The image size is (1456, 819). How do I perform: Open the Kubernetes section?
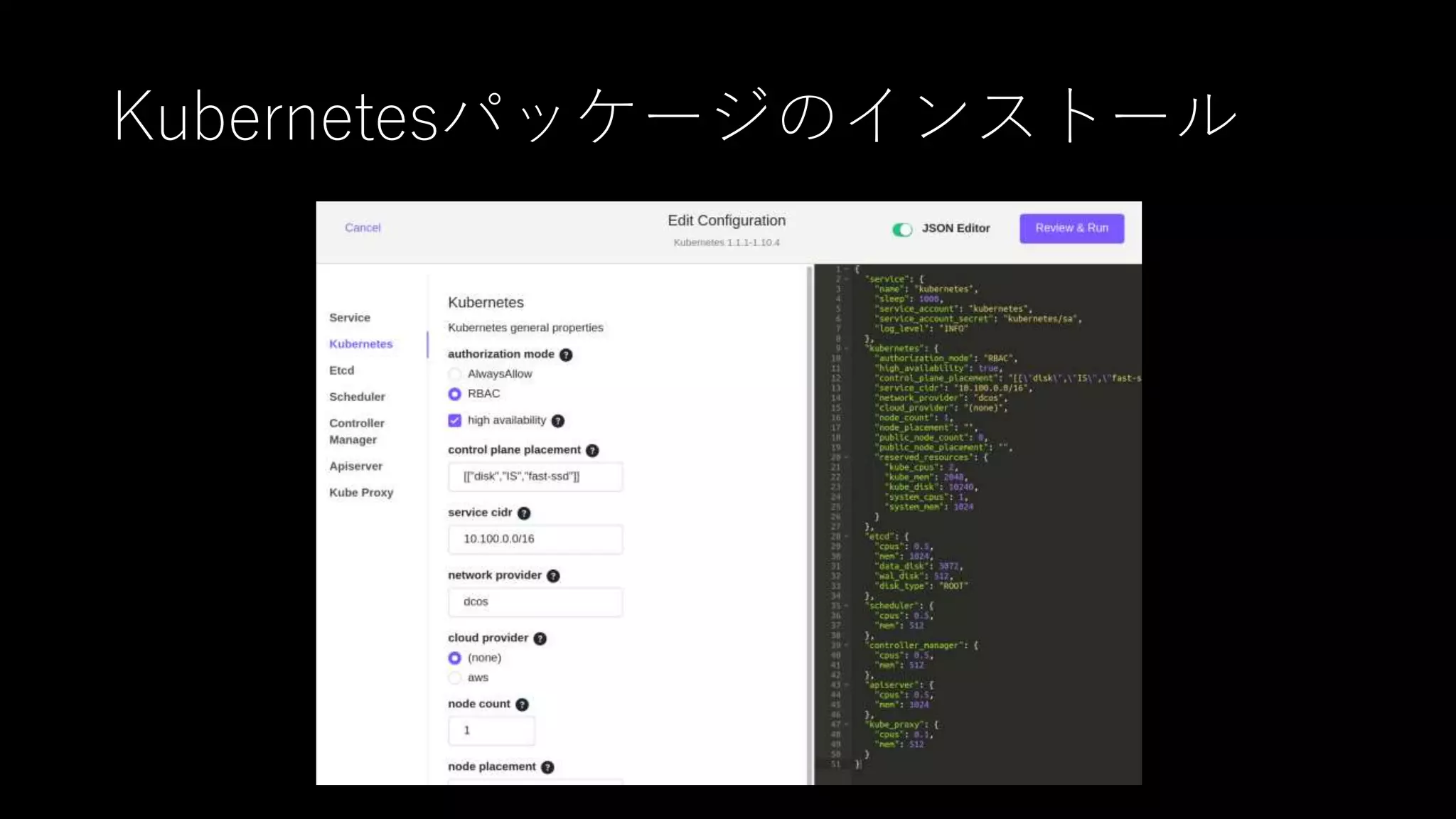[x=360, y=344]
